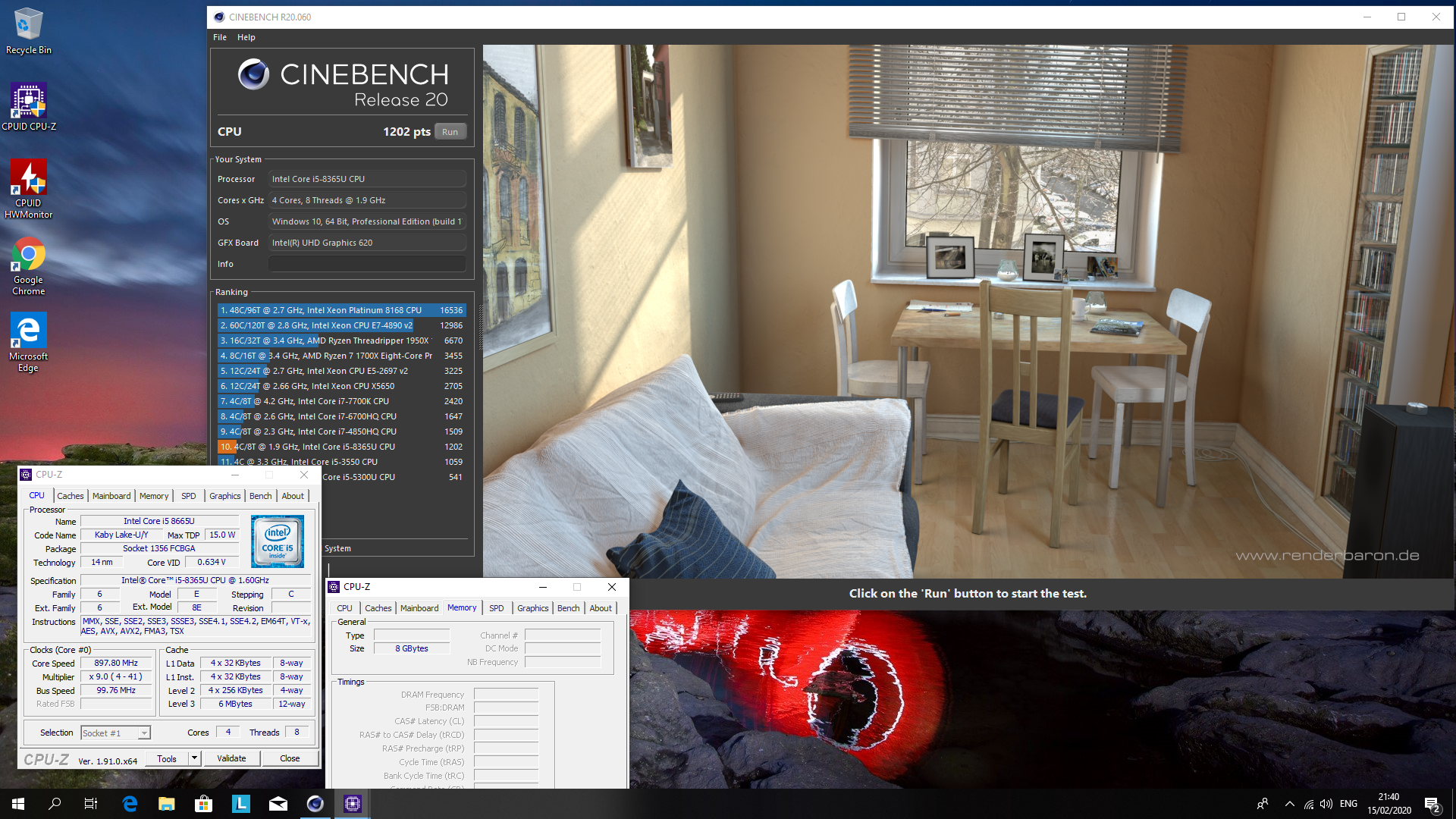Switch to CPU-Z taskbar icon
This screenshot has width=1456, height=819.
[x=353, y=804]
